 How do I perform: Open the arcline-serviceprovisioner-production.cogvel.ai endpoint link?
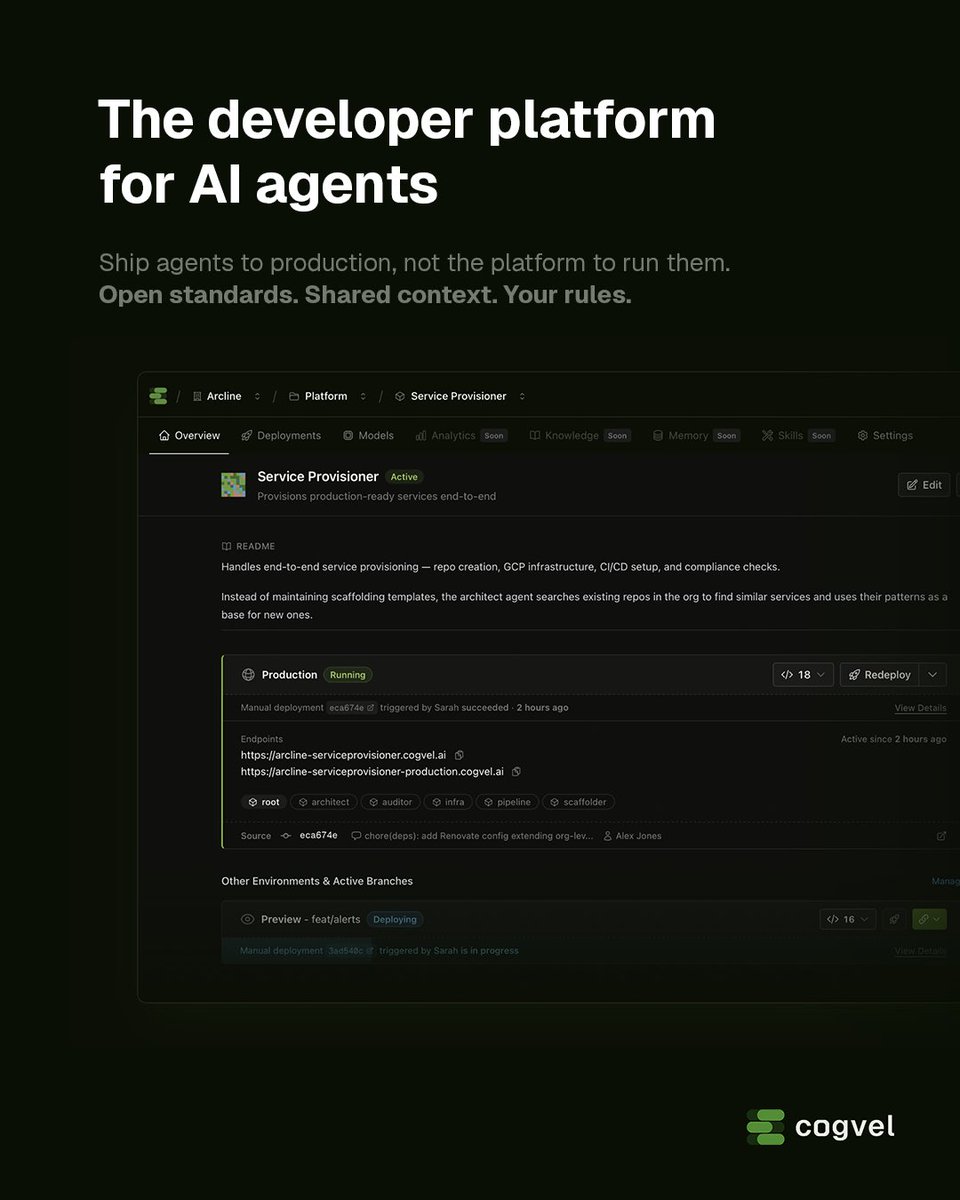coord(372,772)
